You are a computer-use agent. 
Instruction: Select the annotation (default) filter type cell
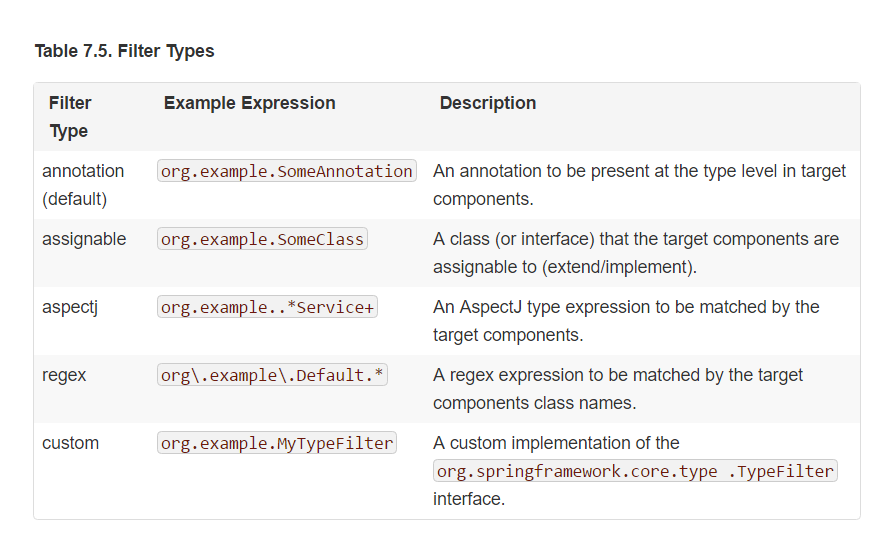83,185
